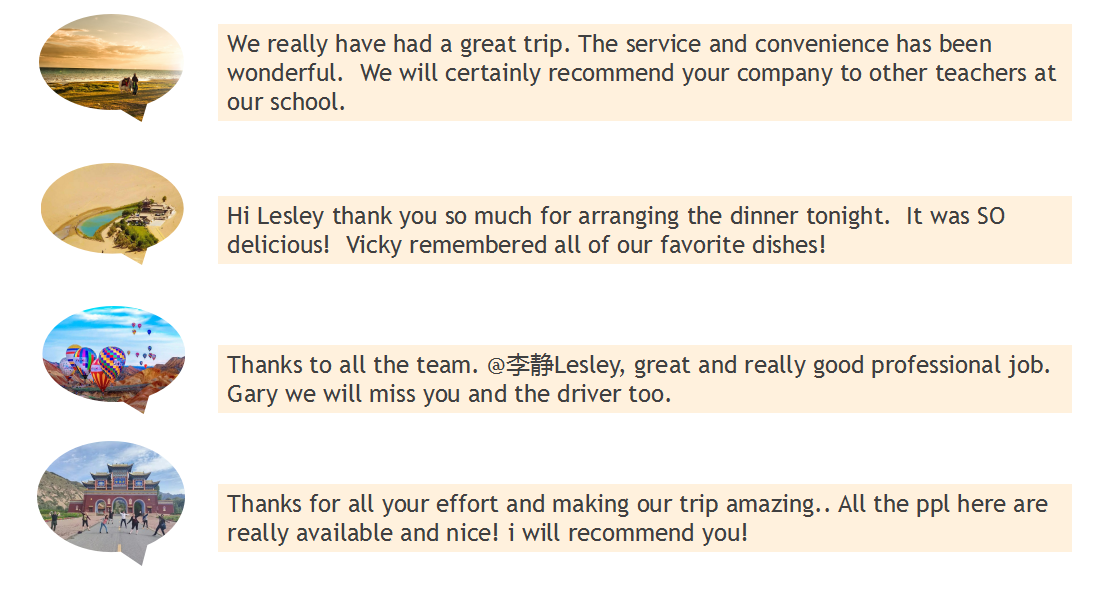
Task: Click the beach sunset speech-bubble photo
Action: point(110,62)
